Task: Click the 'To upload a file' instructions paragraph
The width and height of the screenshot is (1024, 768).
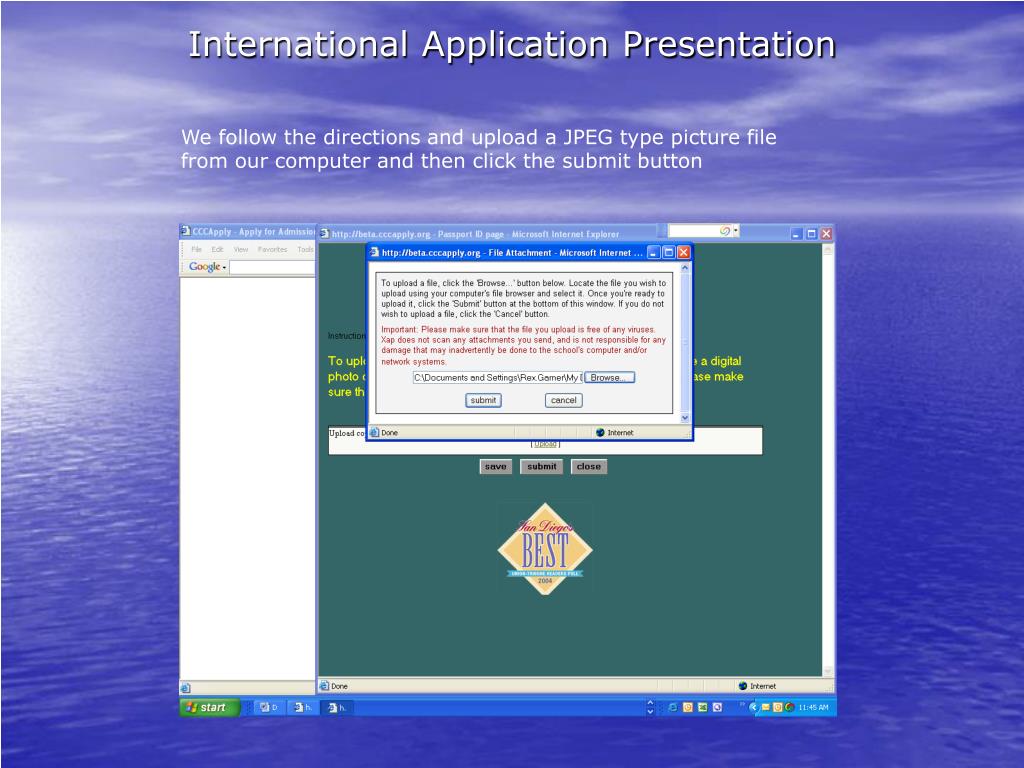Action: [x=523, y=298]
